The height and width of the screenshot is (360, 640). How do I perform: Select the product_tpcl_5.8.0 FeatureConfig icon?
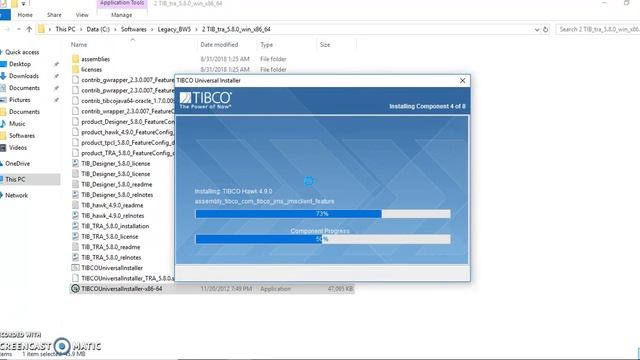75,142
